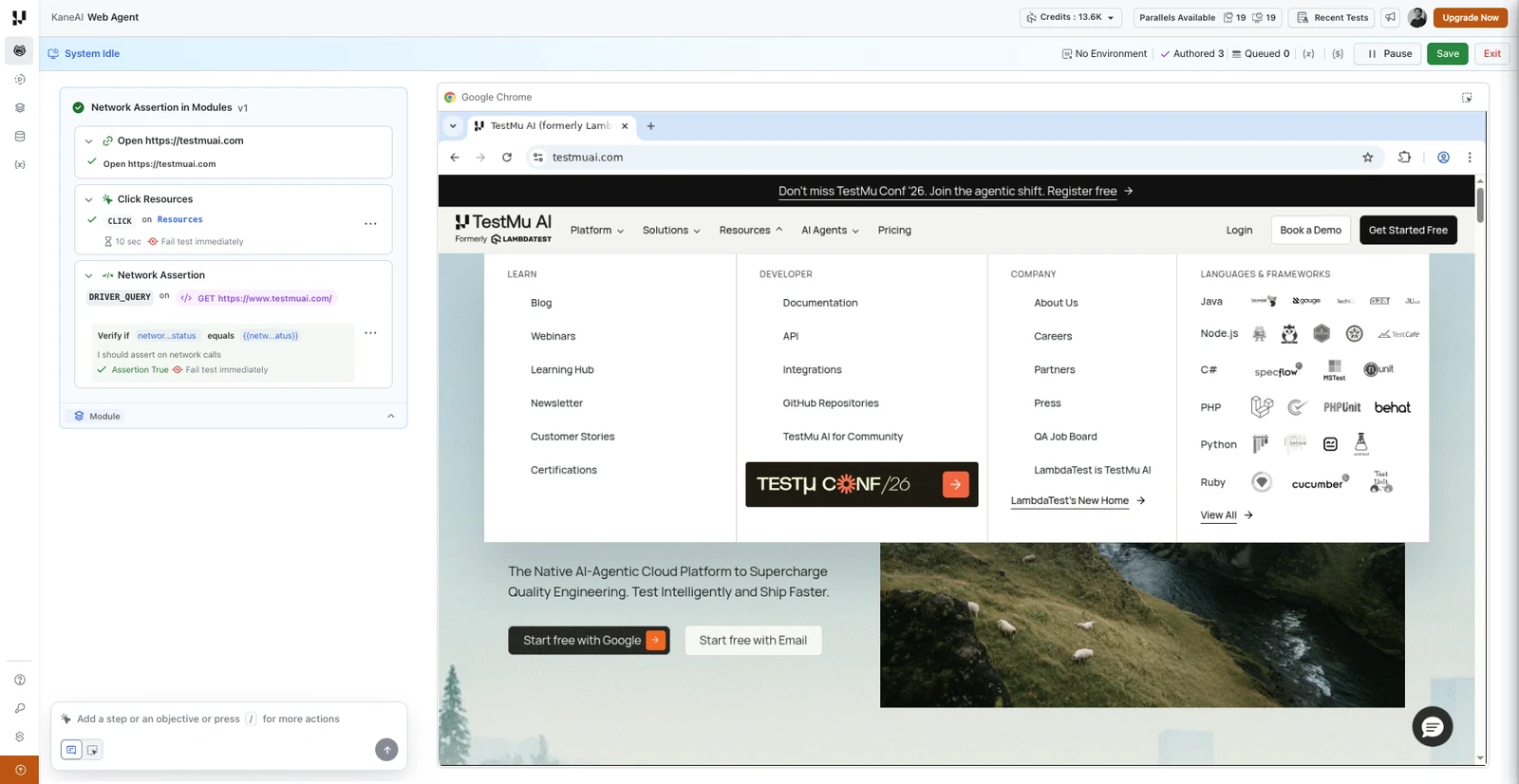Viewport: 1519px width, 784px height.
Task: Collapse the Resources menu
Action: coord(751,231)
